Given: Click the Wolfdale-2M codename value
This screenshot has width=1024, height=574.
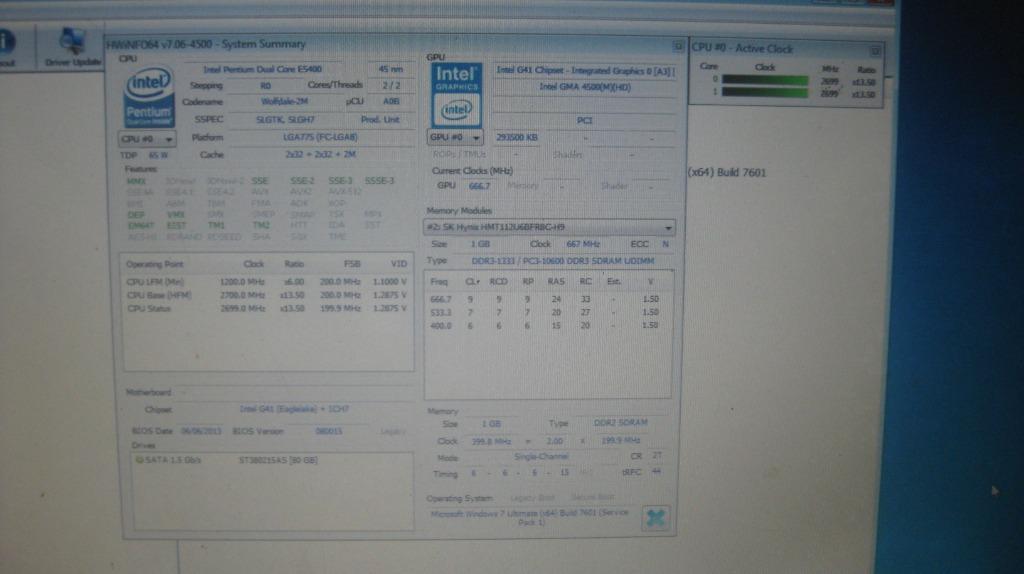Looking at the screenshot, I should 284,102.
